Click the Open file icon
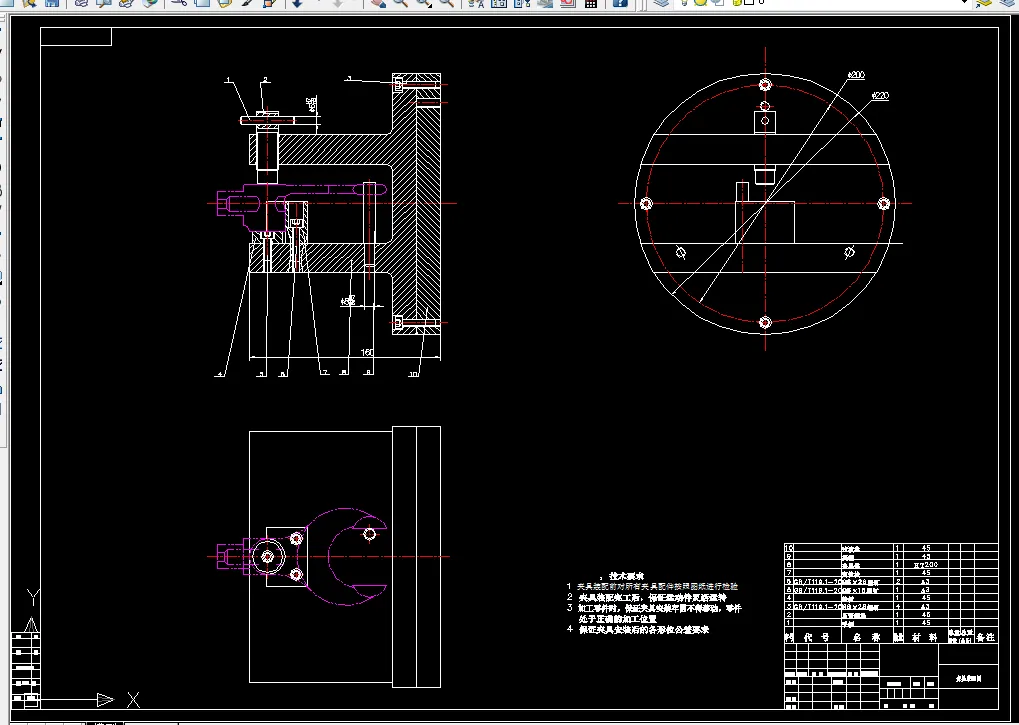The width and height of the screenshot is (1019, 725). [x=29, y=3]
